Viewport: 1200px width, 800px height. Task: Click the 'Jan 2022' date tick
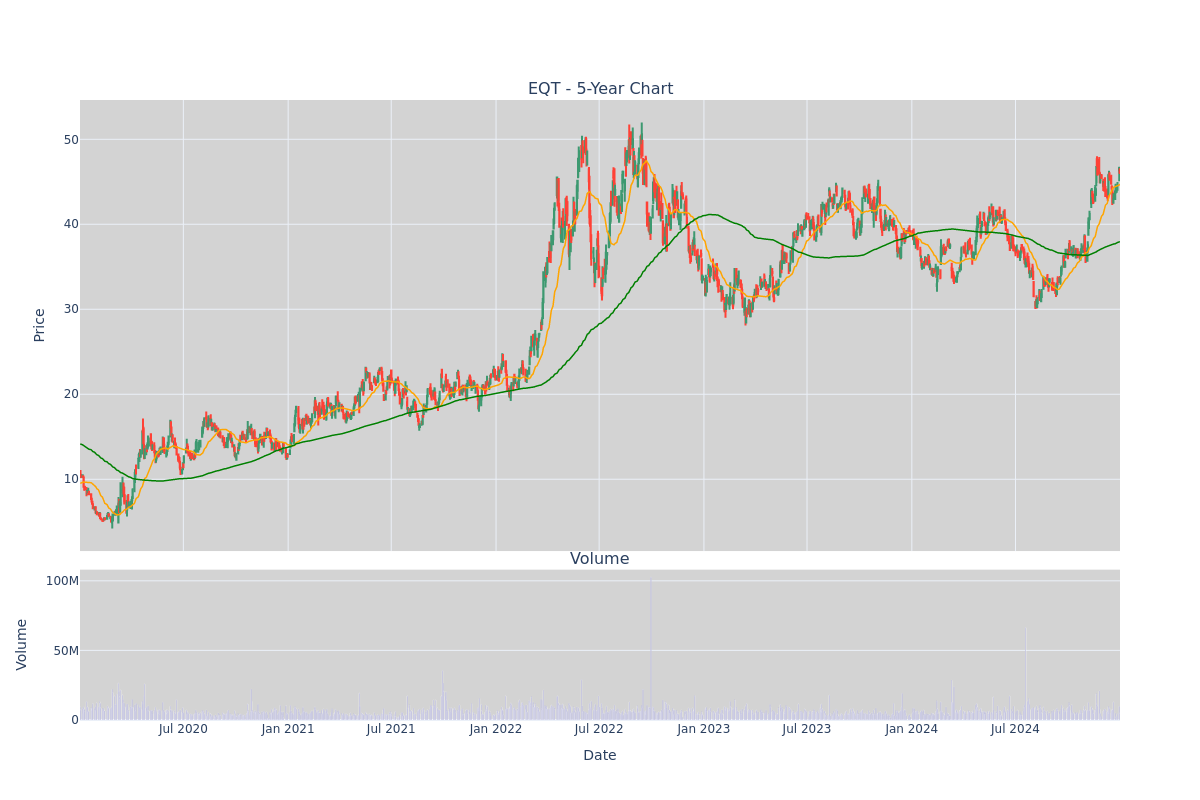[x=496, y=729]
